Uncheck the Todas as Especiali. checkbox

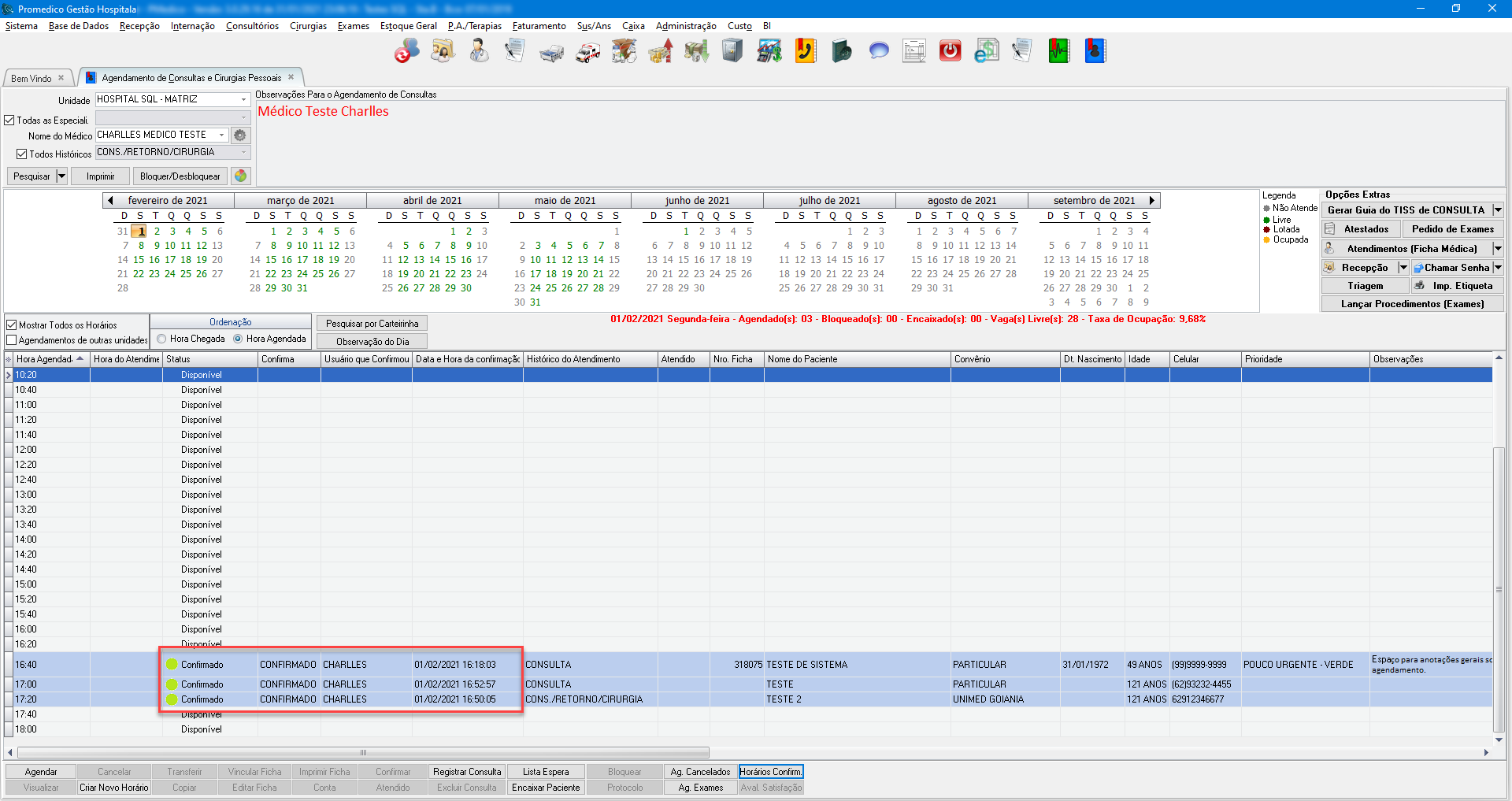(10, 121)
